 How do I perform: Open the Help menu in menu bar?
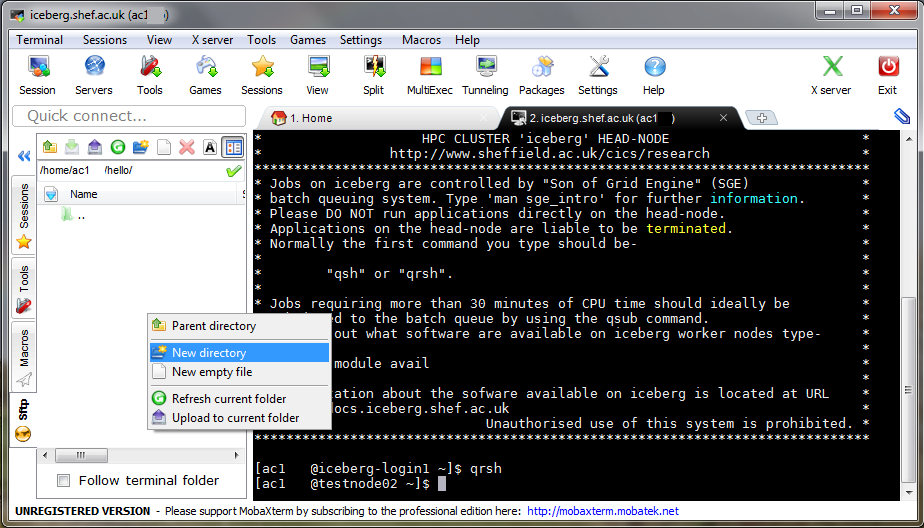pos(467,40)
